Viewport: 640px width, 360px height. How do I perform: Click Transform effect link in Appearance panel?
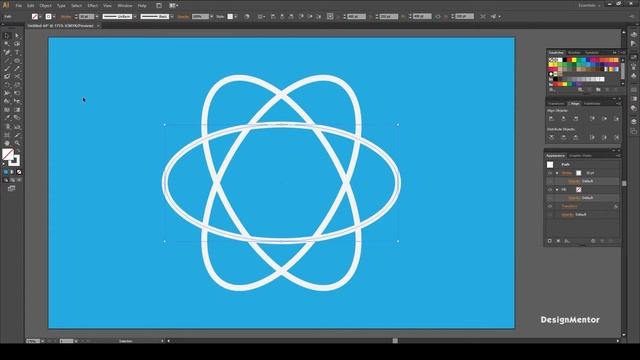click(569, 206)
